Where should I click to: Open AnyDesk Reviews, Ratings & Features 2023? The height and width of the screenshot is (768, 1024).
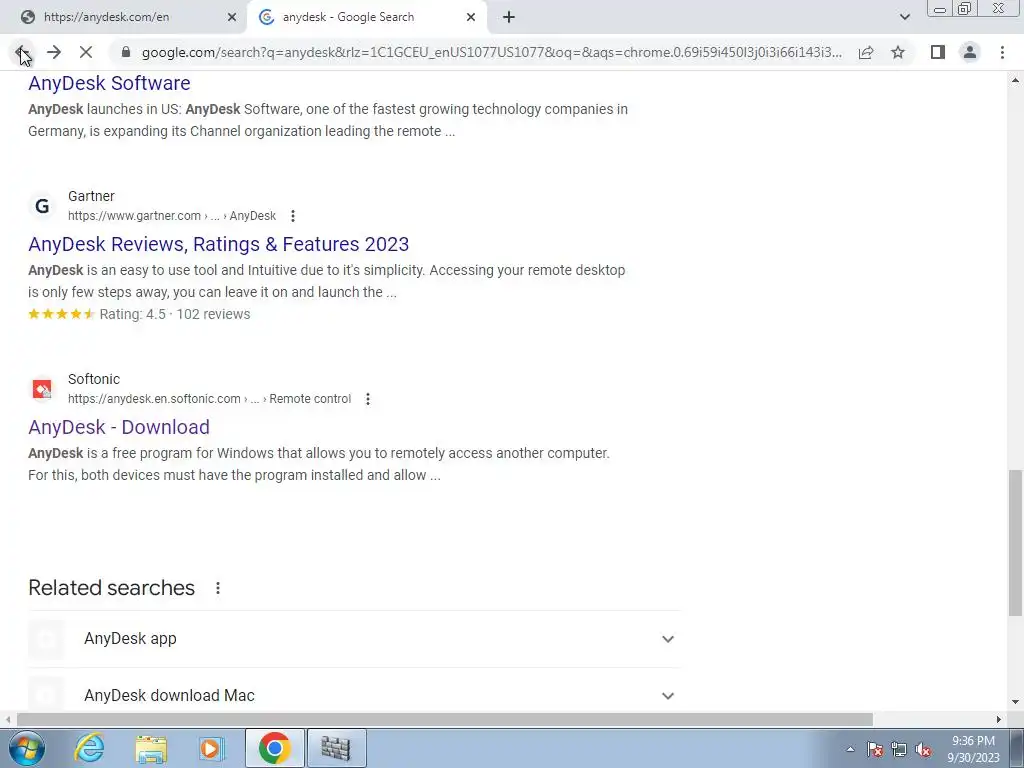(219, 244)
